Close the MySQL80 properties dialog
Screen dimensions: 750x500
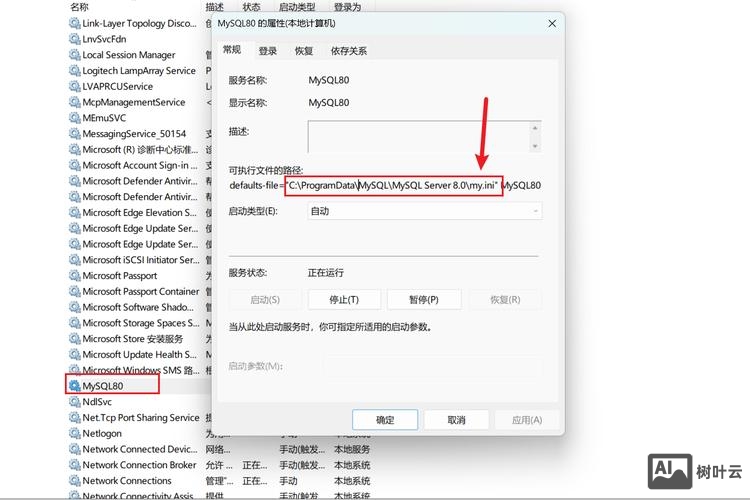[552, 23]
